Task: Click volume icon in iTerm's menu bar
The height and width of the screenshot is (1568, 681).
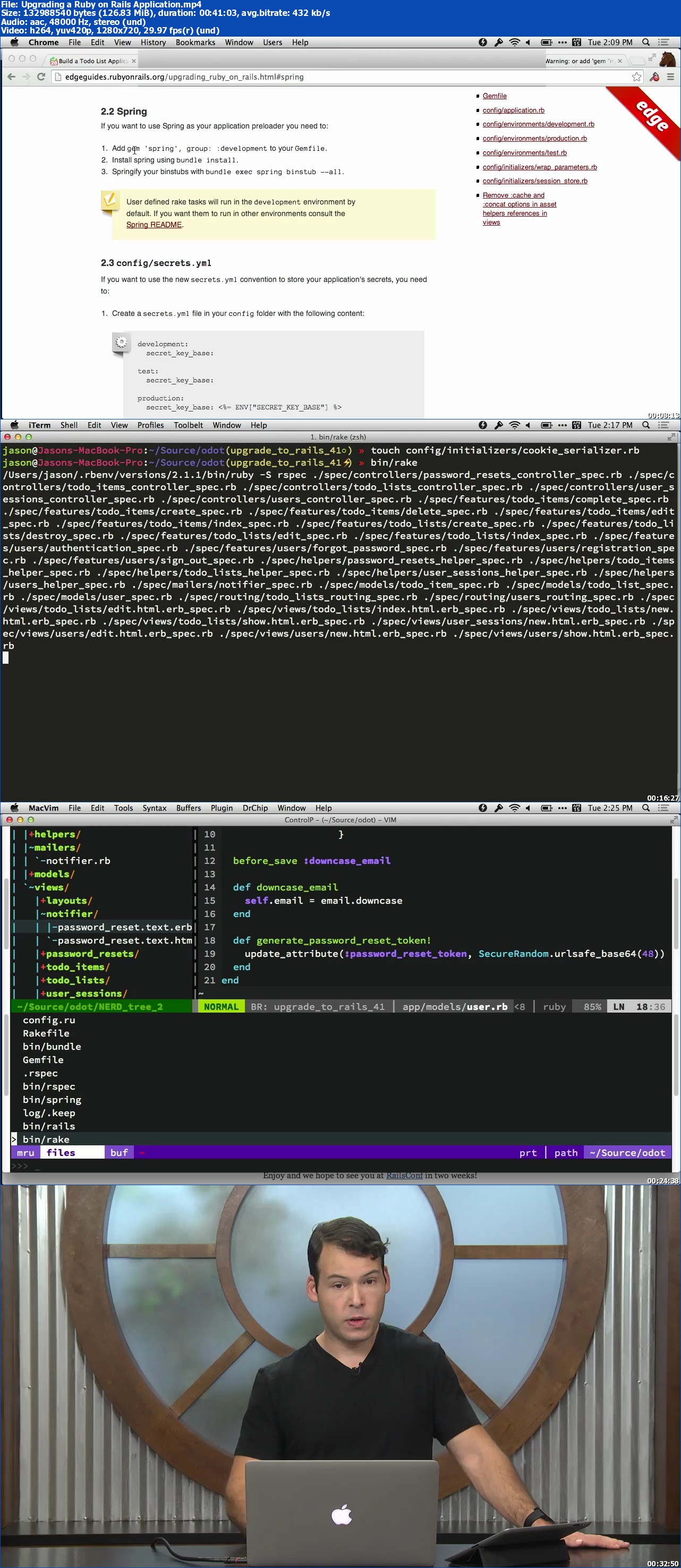Action: click(528, 425)
